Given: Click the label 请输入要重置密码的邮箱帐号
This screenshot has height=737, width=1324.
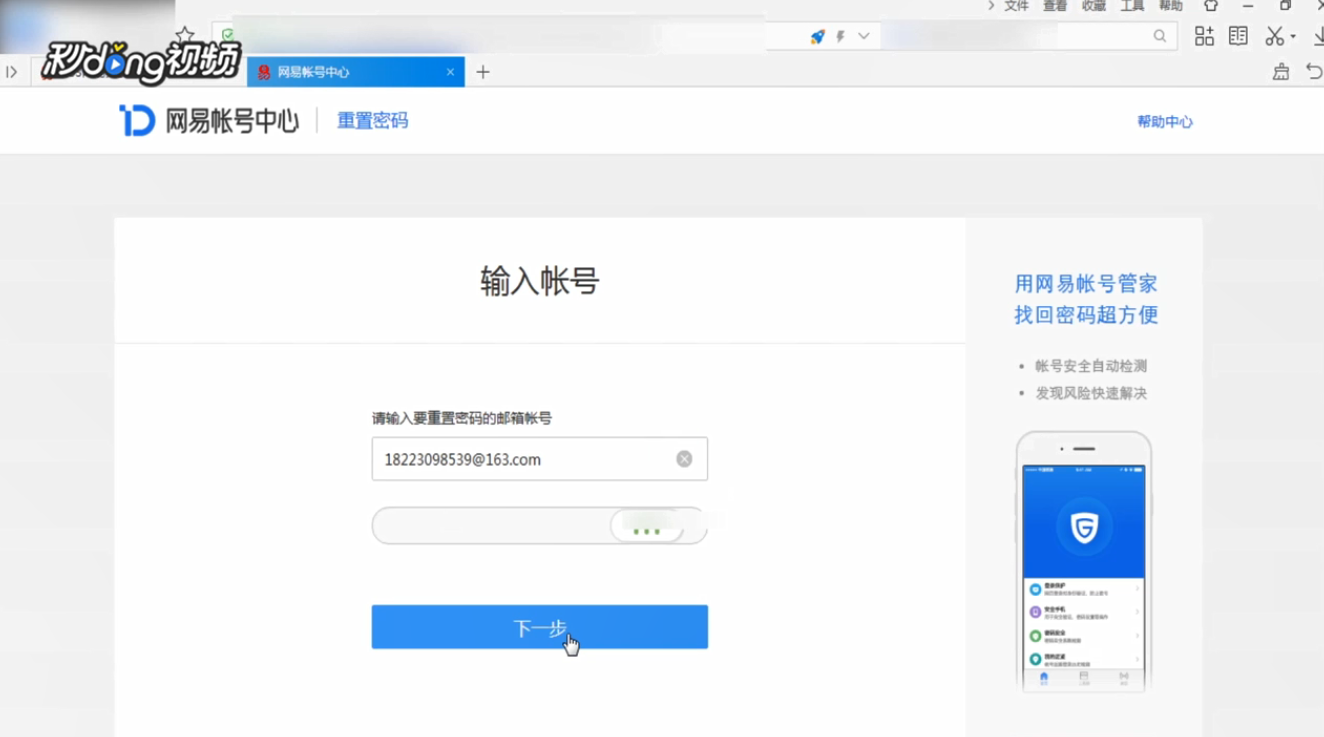Looking at the screenshot, I should (x=462, y=418).
